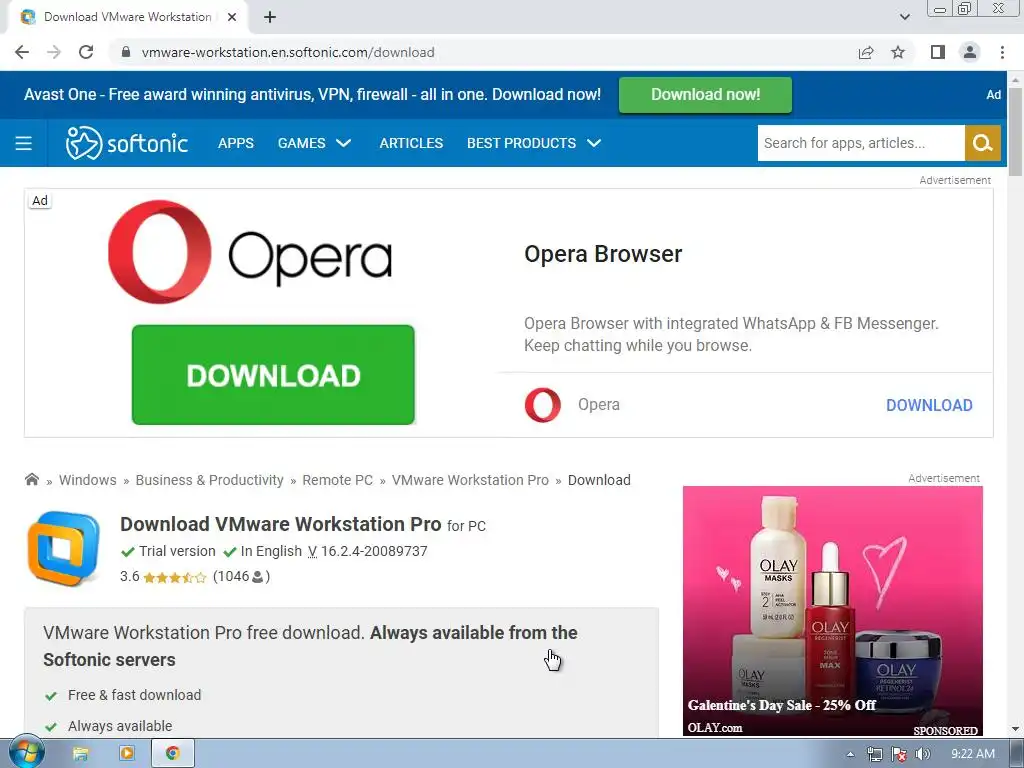Screen dimensions: 1024x768
Task: Click the version 16.2.4-20089737 text
Action: pos(374,551)
